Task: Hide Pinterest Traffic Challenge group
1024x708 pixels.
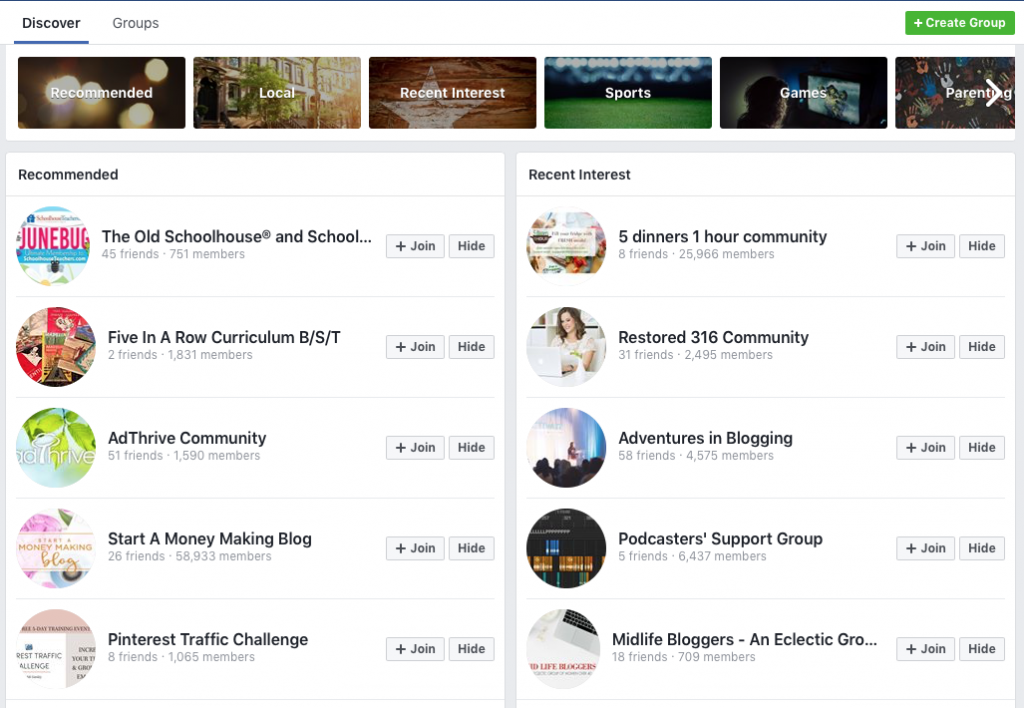Action: [472, 649]
